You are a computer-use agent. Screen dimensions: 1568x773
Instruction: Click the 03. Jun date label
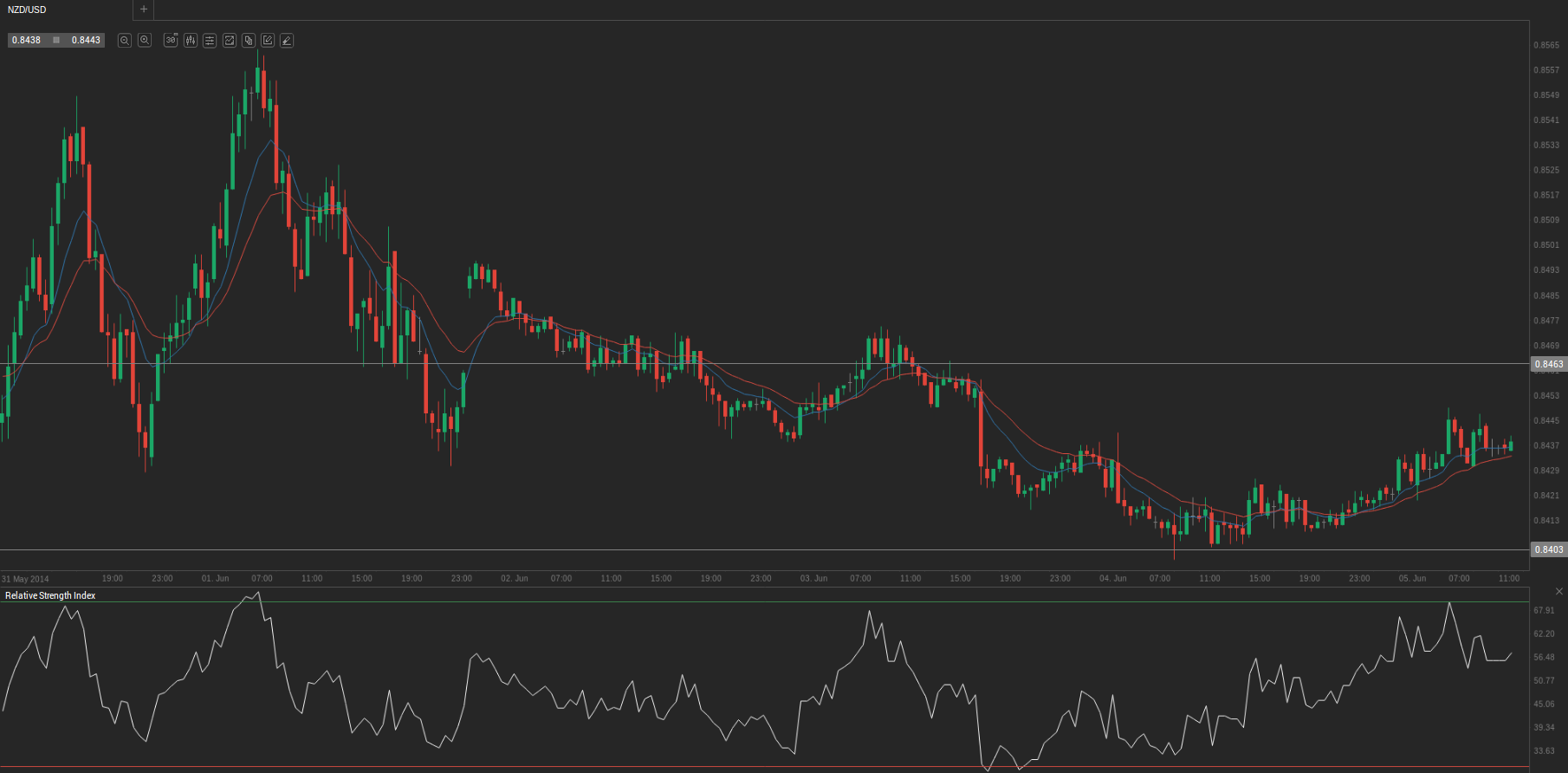(814, 578)
